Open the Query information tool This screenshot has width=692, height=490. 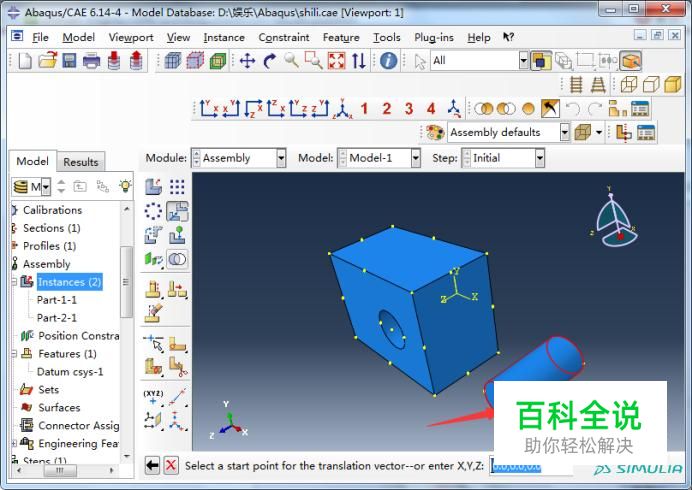[388, 60]
